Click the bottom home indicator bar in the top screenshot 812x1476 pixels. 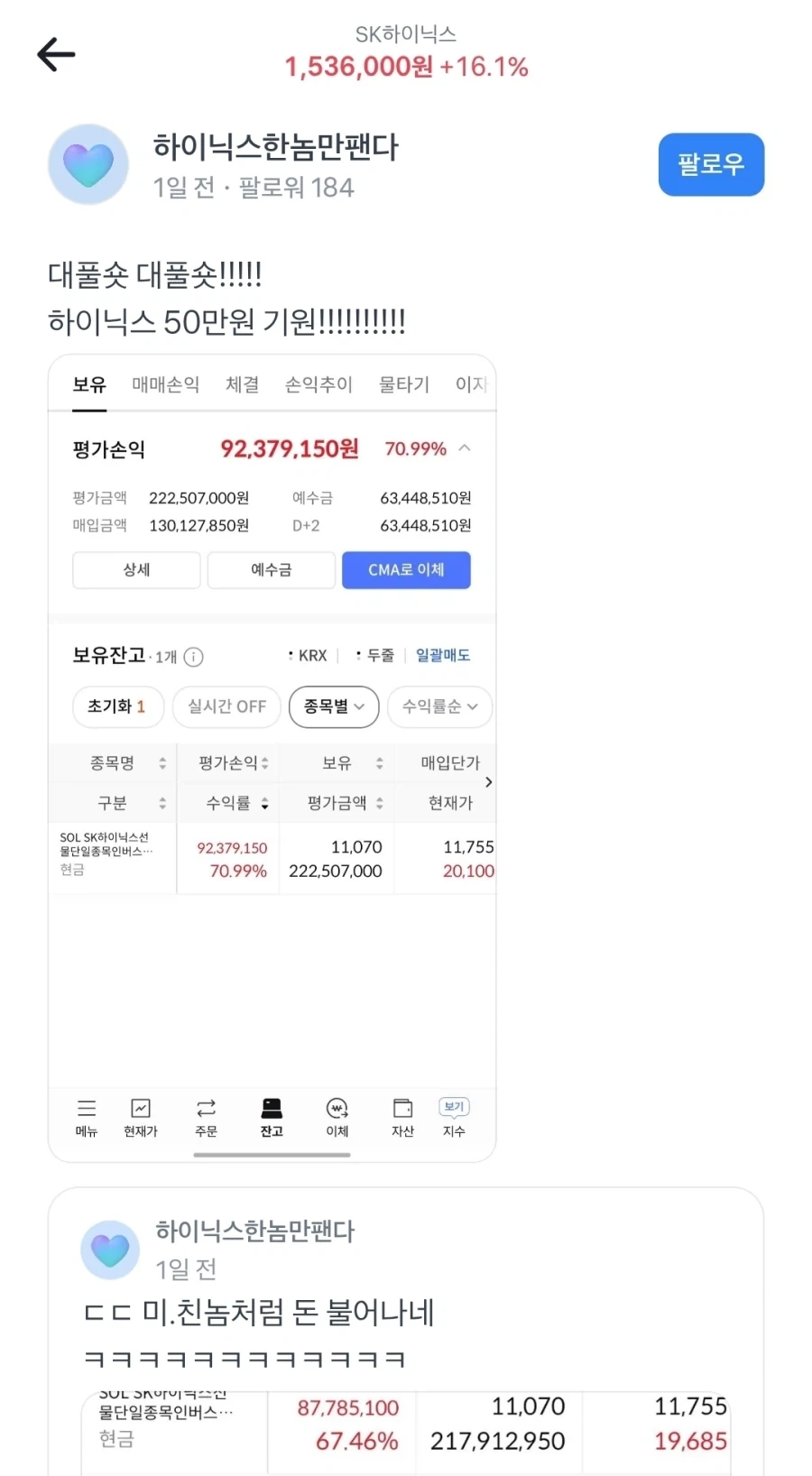coord(272,1154)
